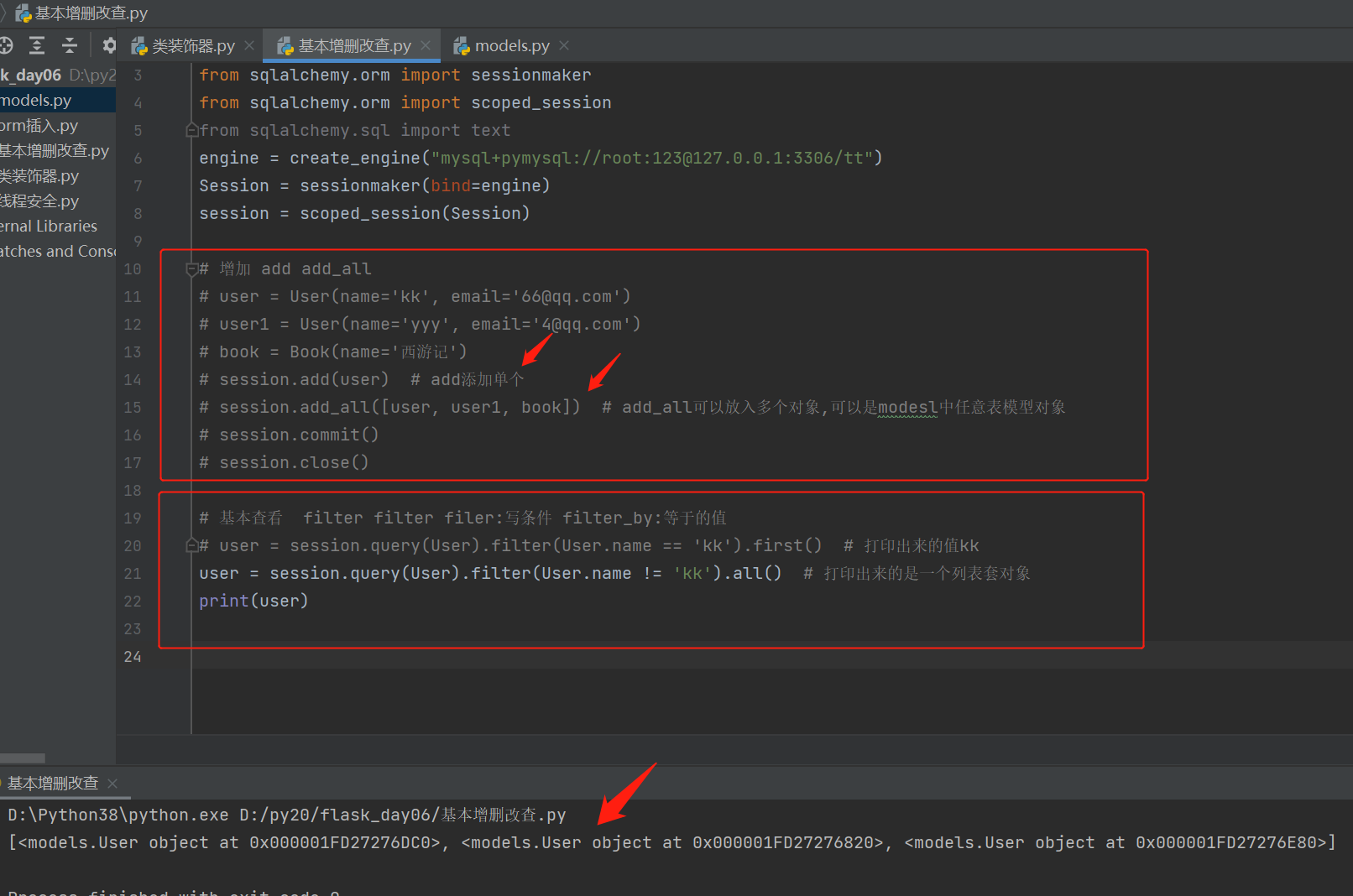Close the 基本增删改查.py editor tab
The height and width of the screenshot is (896, 1353).
[x=426, y=45]
